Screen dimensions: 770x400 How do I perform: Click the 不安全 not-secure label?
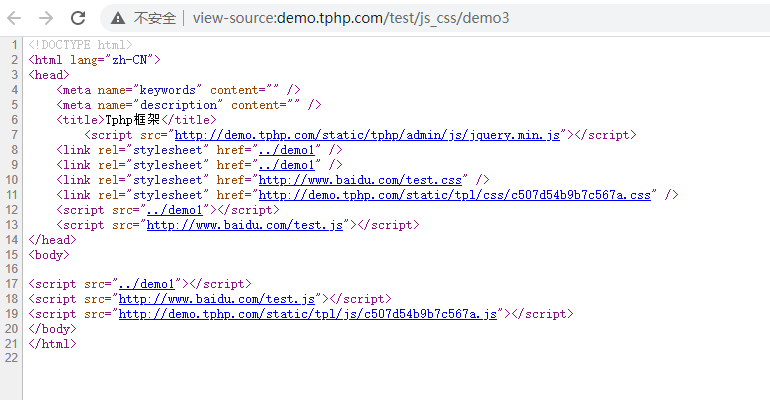[x=155, y=19]
